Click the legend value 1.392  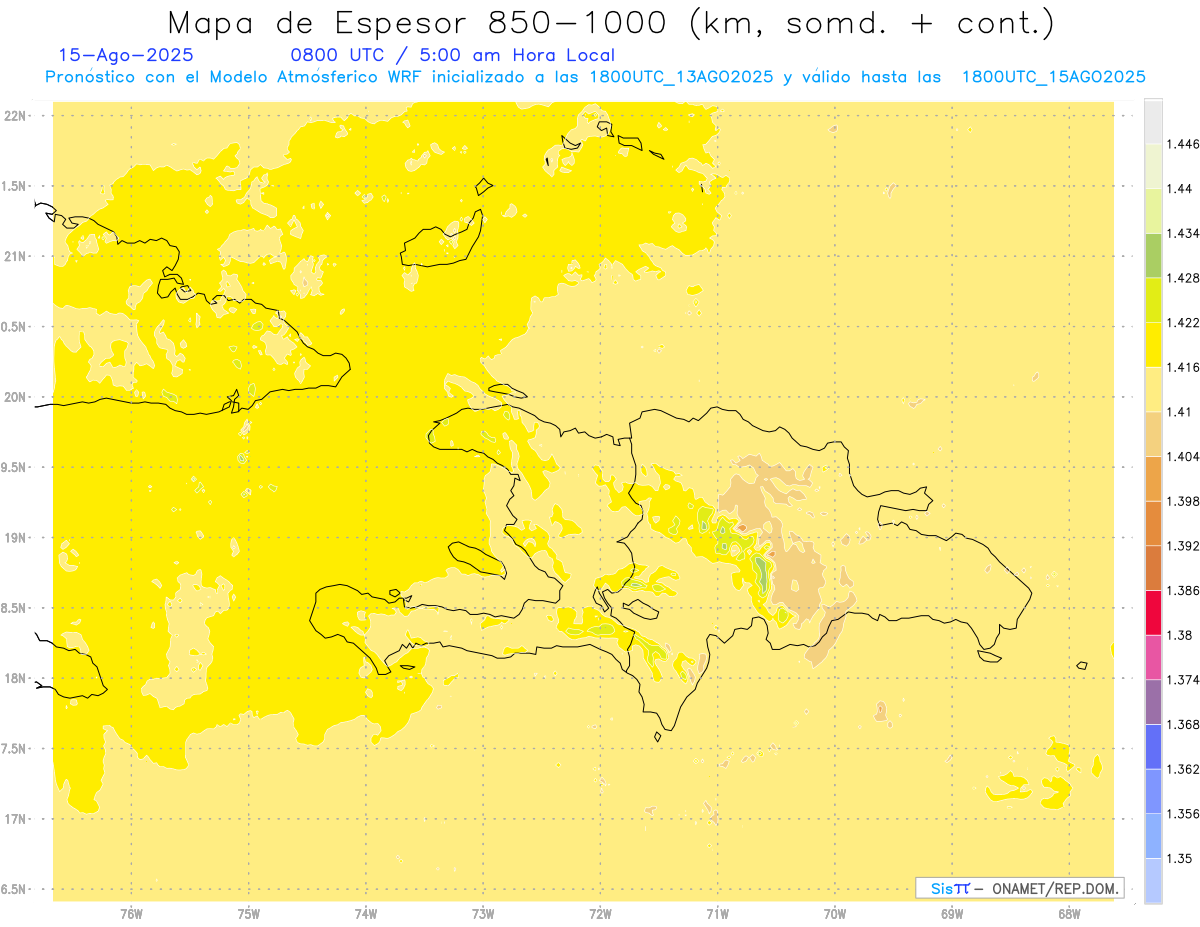coord(1183,546)
